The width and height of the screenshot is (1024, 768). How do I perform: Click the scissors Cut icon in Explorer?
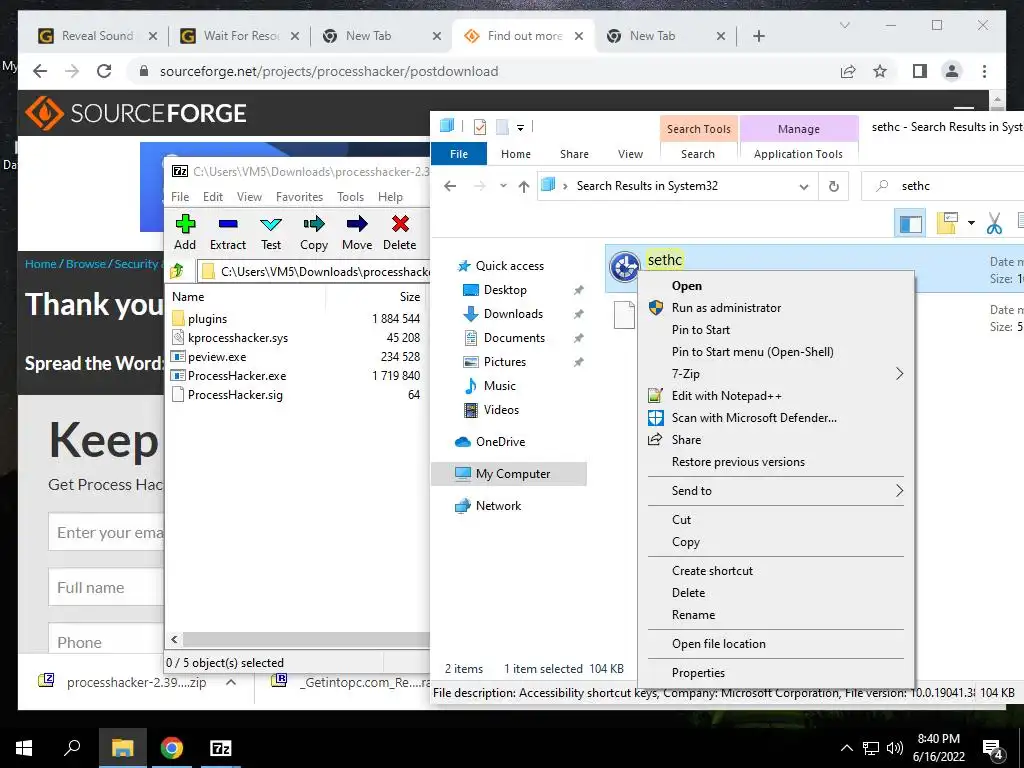(x=994, y=223)
